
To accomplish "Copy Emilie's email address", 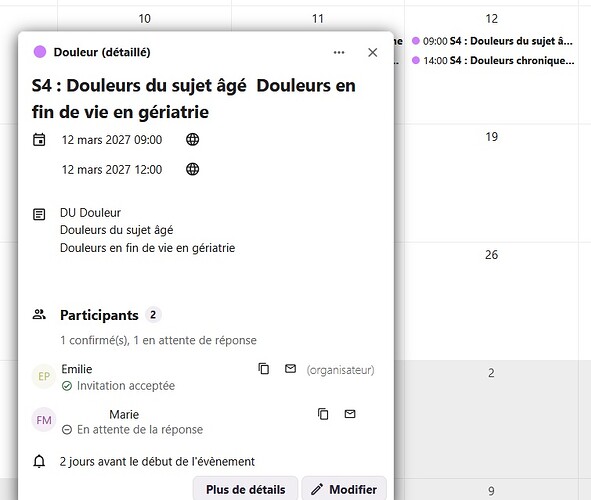I will [x=263, y=369].
